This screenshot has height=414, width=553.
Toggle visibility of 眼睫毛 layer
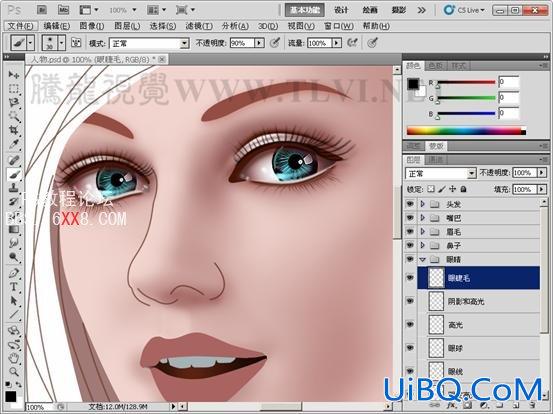410,278
